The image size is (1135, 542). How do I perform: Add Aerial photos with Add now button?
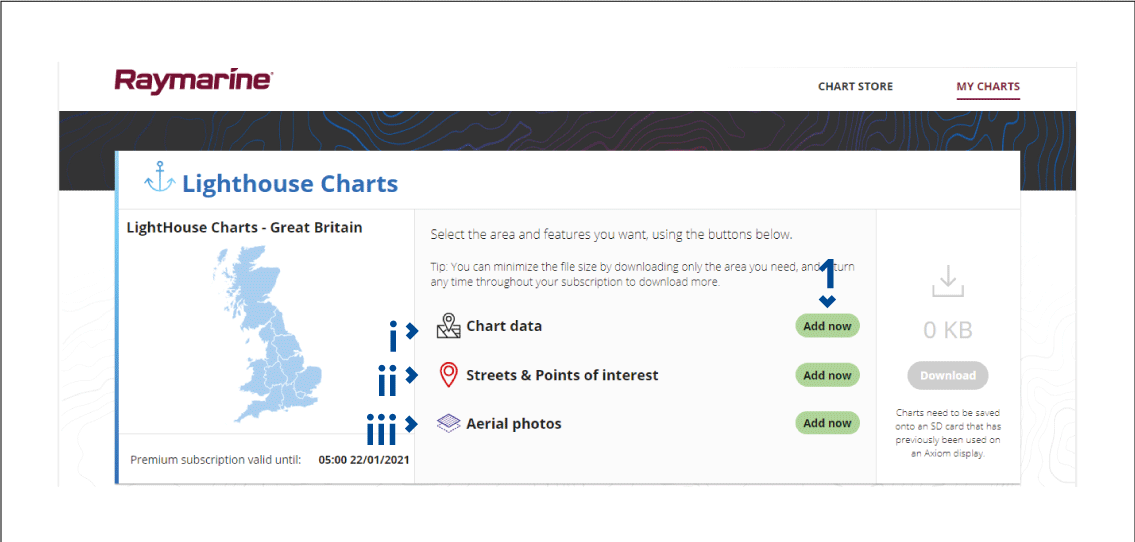[x=827, y=423]
